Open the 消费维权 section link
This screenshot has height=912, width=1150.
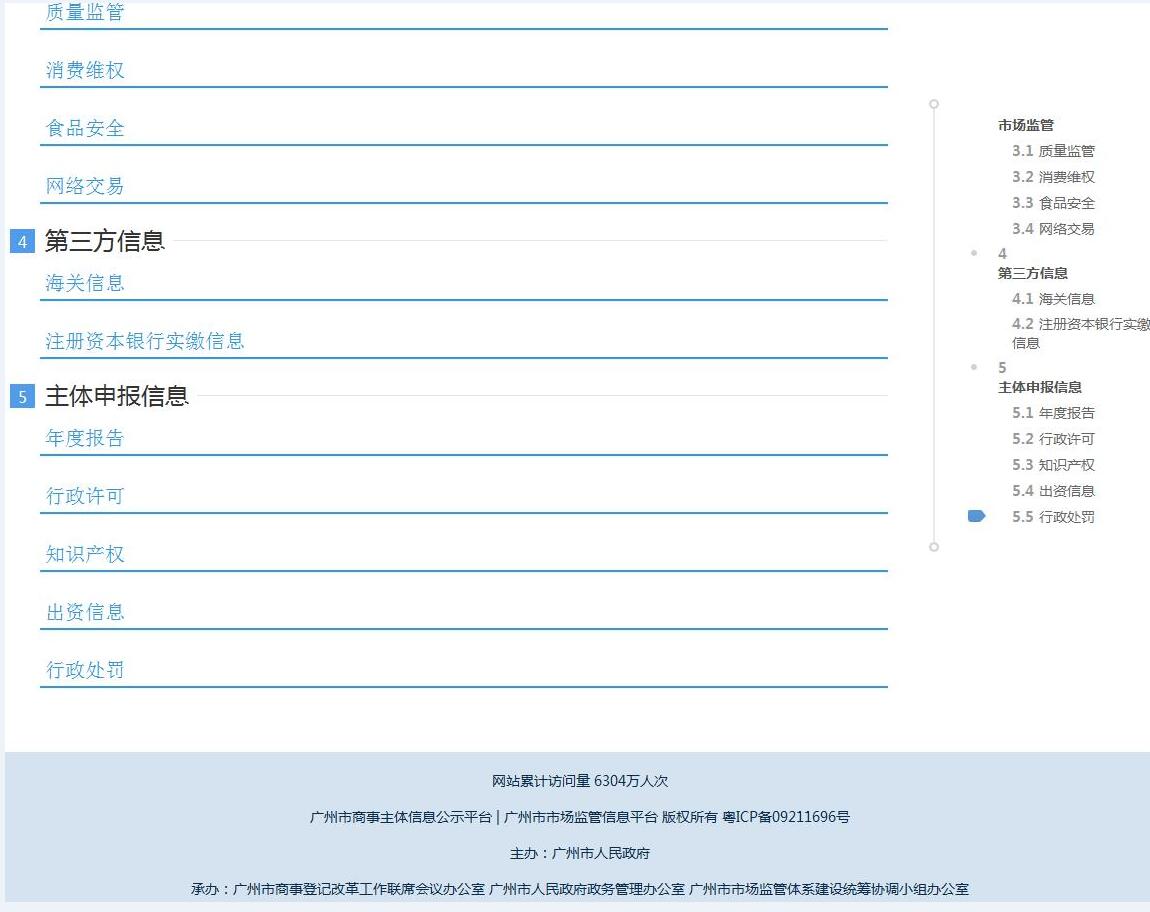(x=84, y=70)
